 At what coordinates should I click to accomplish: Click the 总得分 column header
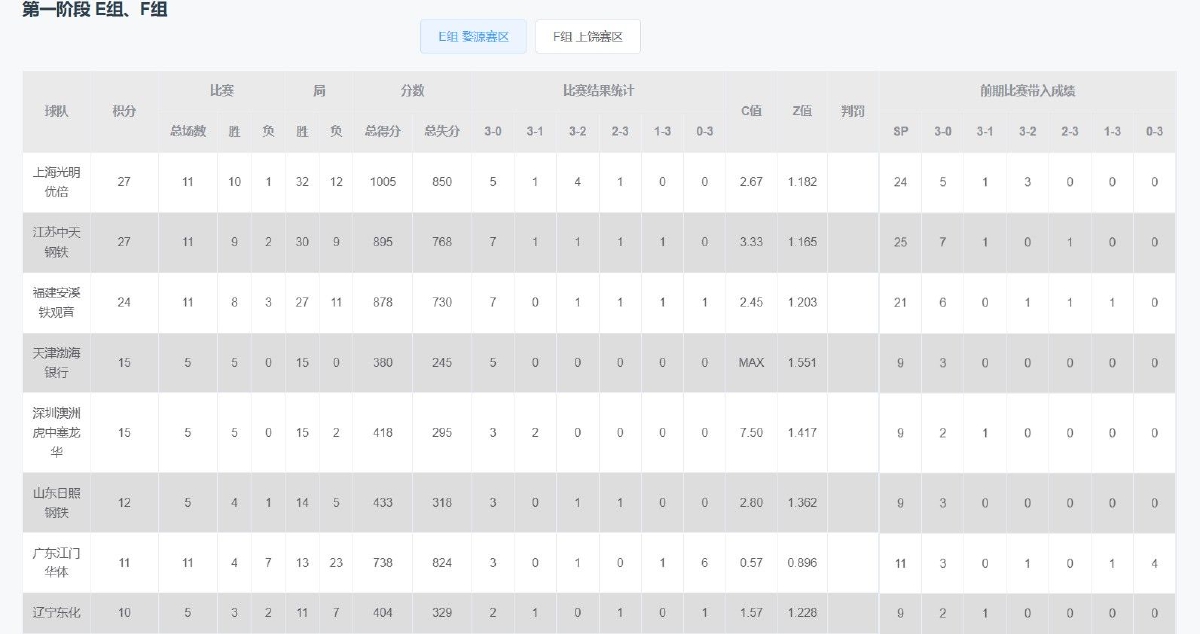pos(382,131)
